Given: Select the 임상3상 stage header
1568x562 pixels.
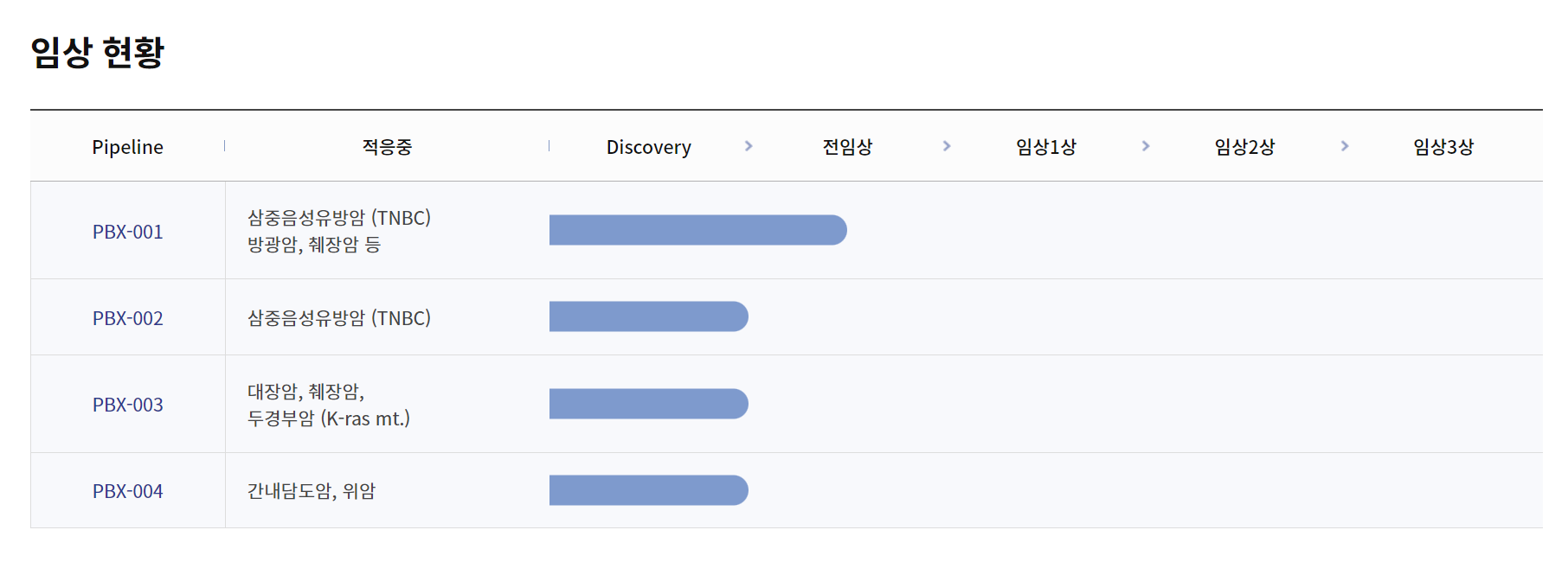Looking at the screenshot, I should [1443, 147].
